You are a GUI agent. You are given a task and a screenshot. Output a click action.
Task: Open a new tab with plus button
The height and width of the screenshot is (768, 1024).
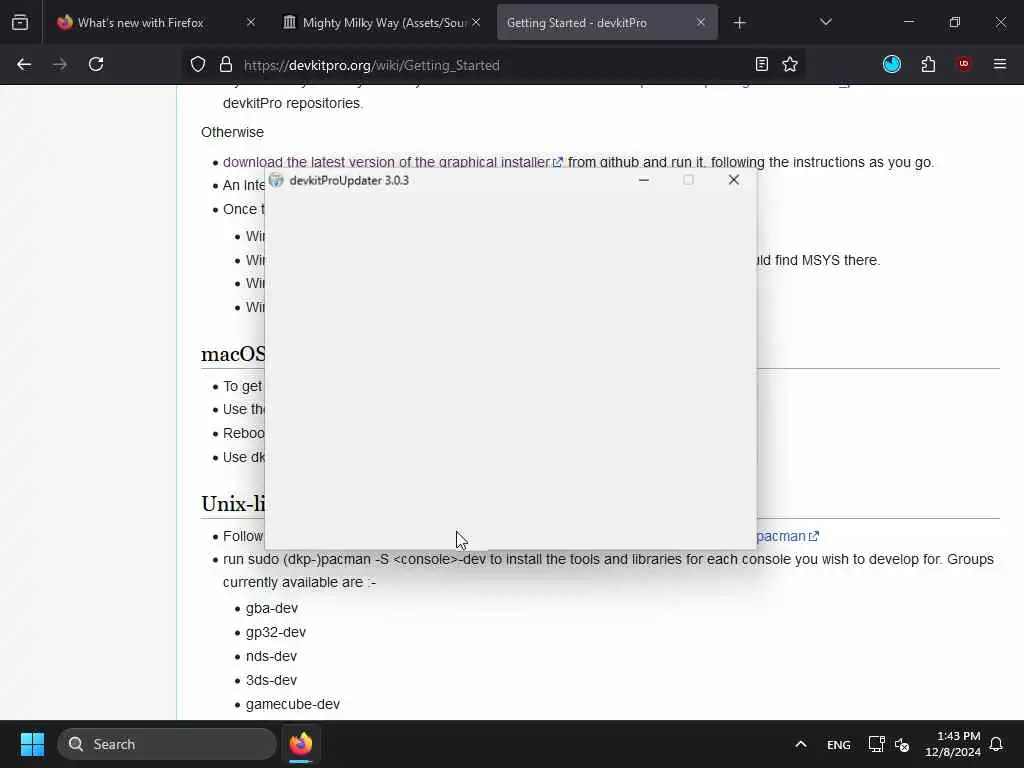click(x=739, y=23)
